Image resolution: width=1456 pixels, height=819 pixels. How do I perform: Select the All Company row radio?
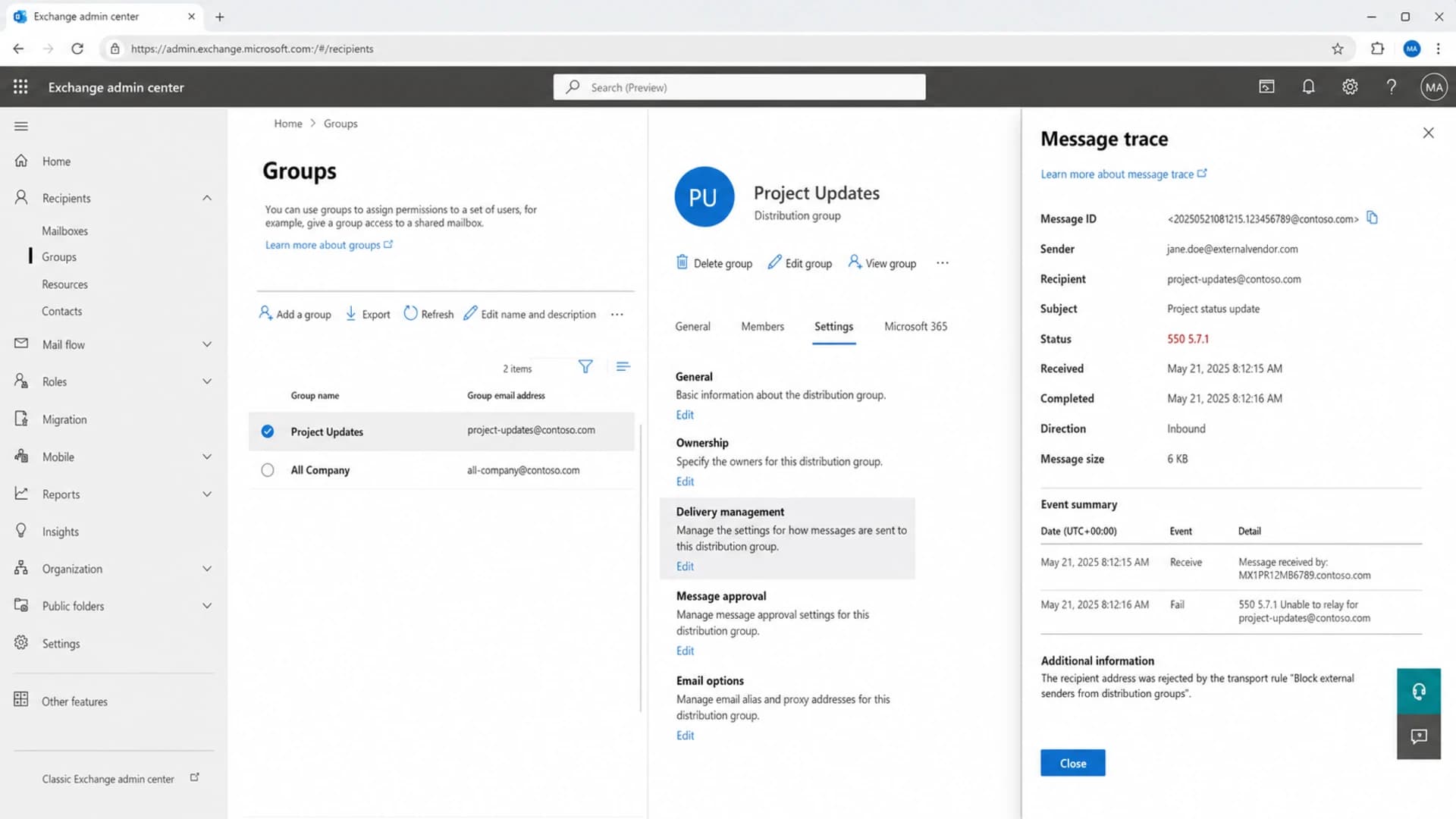point(268,470)
